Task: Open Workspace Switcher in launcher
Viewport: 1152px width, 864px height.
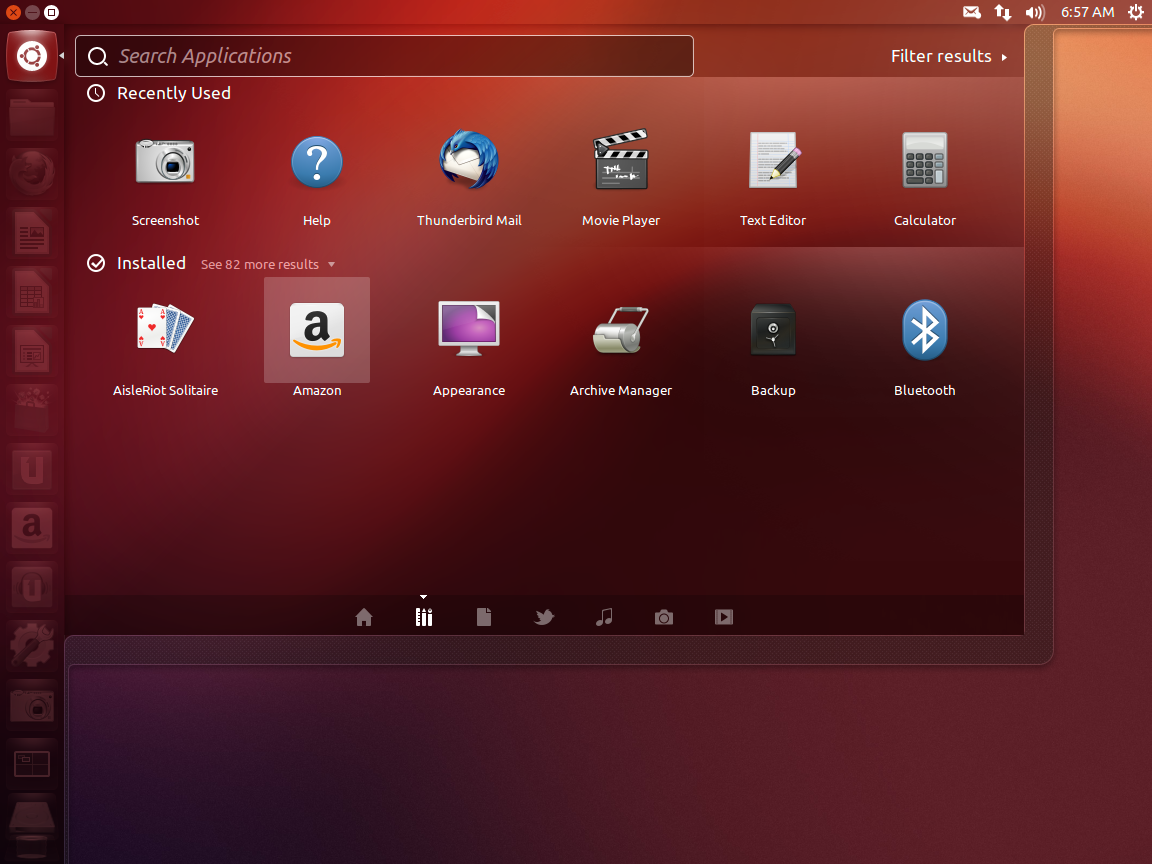Action: coord(32,763)
